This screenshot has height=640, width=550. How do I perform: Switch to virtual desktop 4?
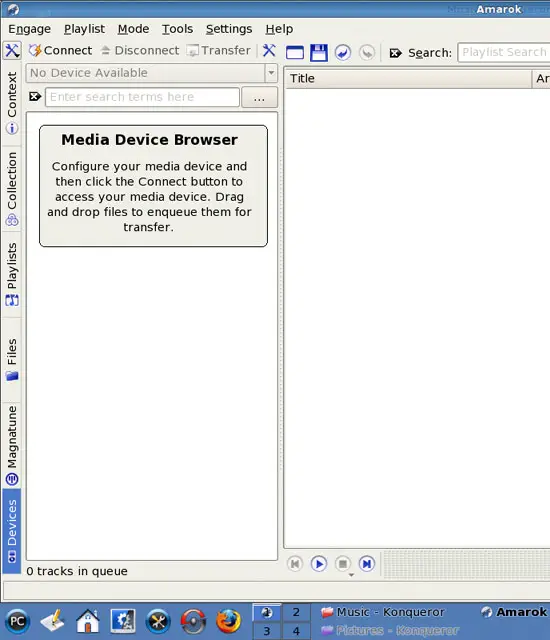click(x=296, y=631)
